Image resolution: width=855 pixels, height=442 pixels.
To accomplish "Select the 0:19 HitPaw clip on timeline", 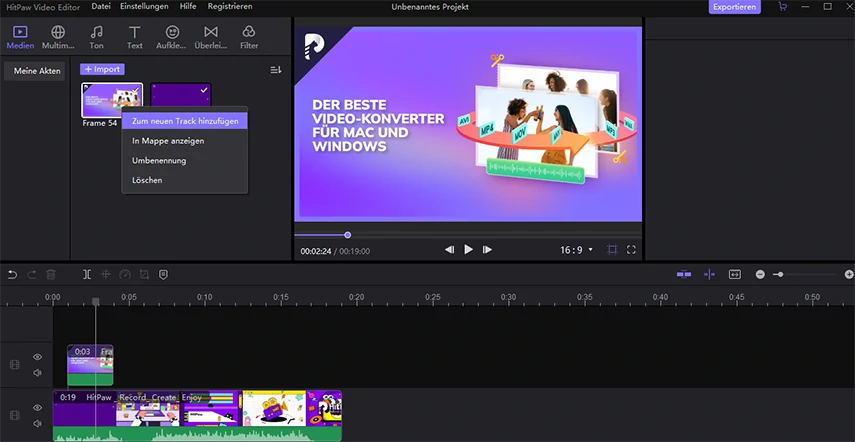I will point(197,415).
